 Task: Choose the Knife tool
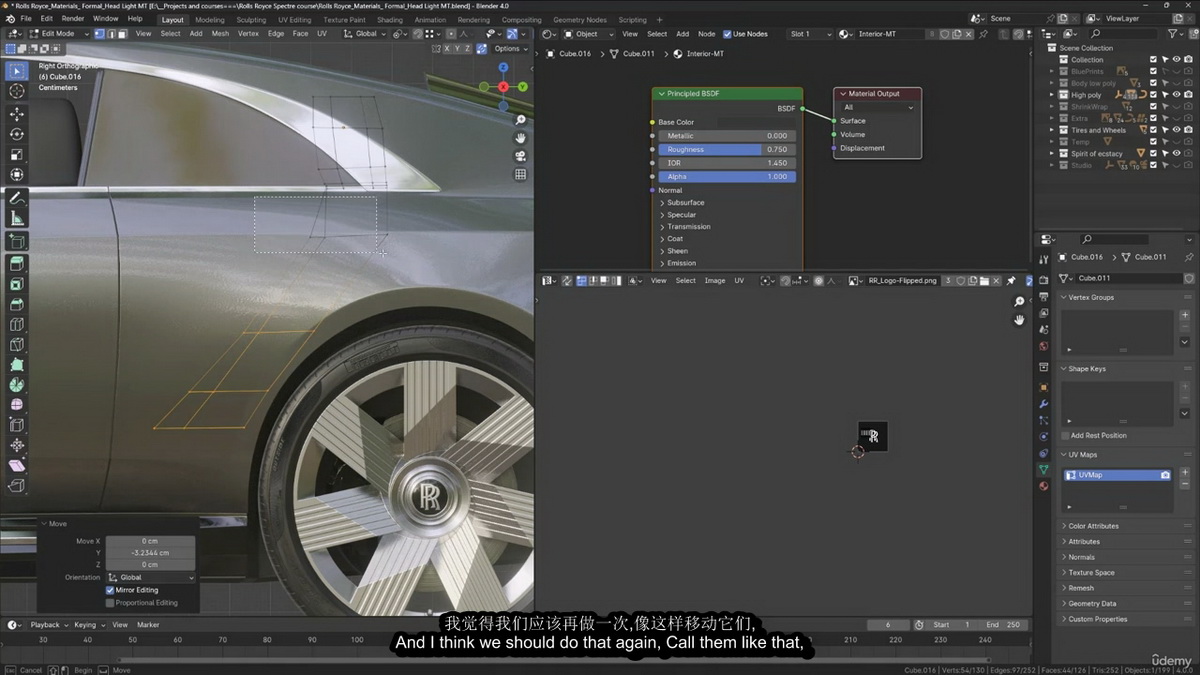[x=17, y=344]
